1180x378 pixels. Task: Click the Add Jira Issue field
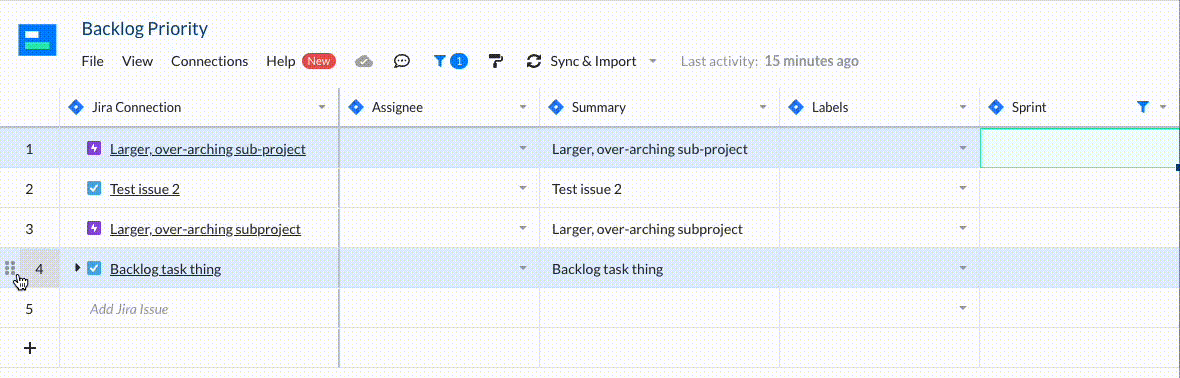coord(199,309)
